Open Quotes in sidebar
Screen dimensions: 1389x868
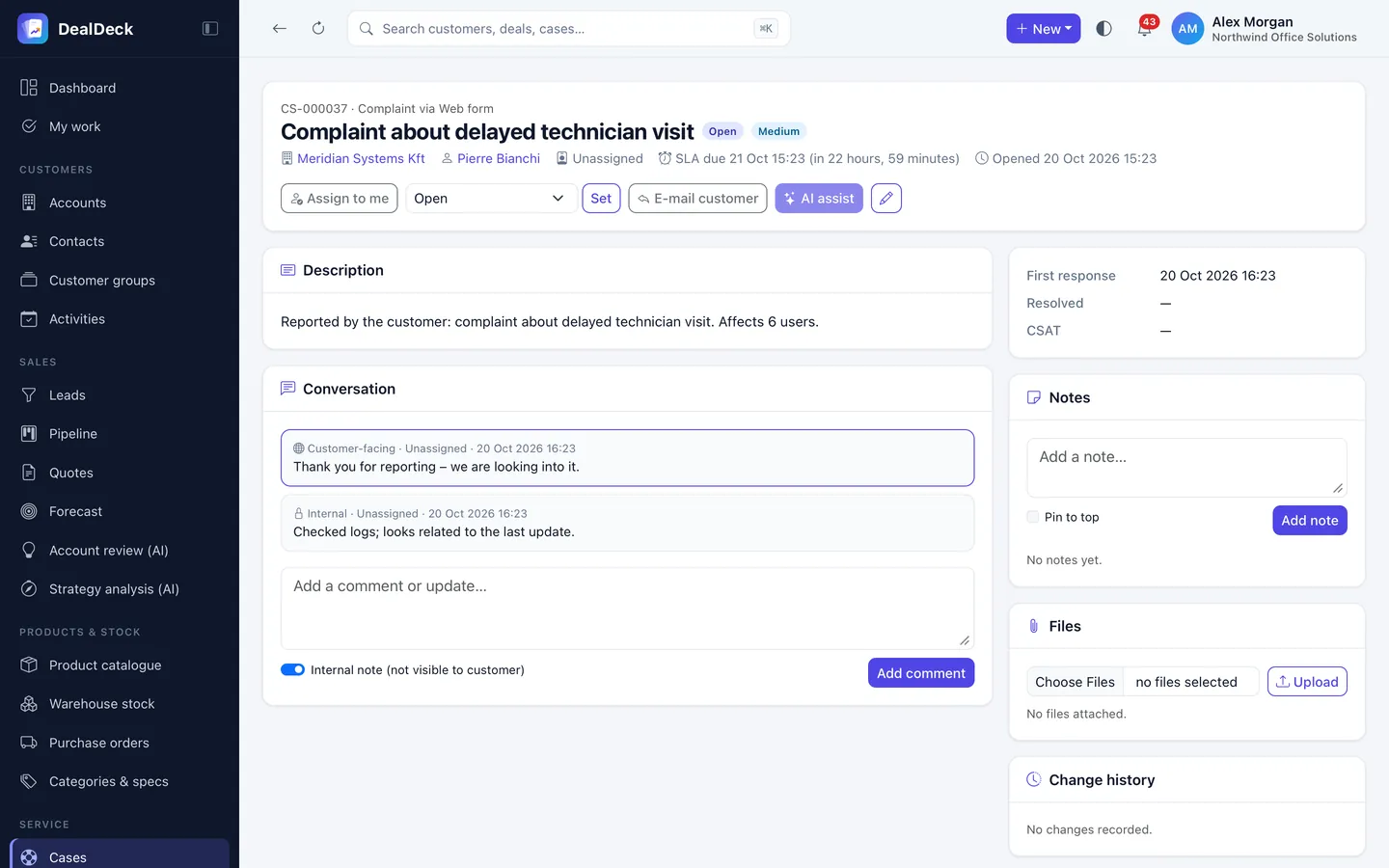[120, 473]
